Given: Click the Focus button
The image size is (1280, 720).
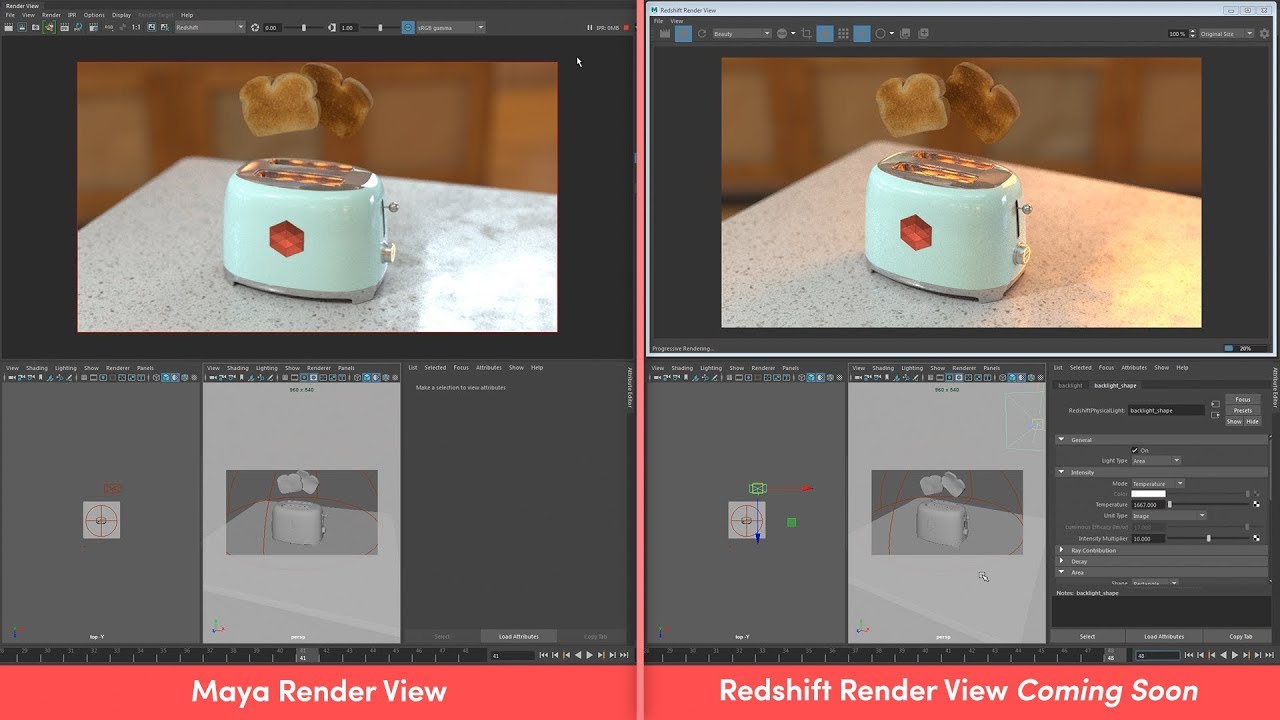Looking at the screenshot, I should tap(1243, 399).
